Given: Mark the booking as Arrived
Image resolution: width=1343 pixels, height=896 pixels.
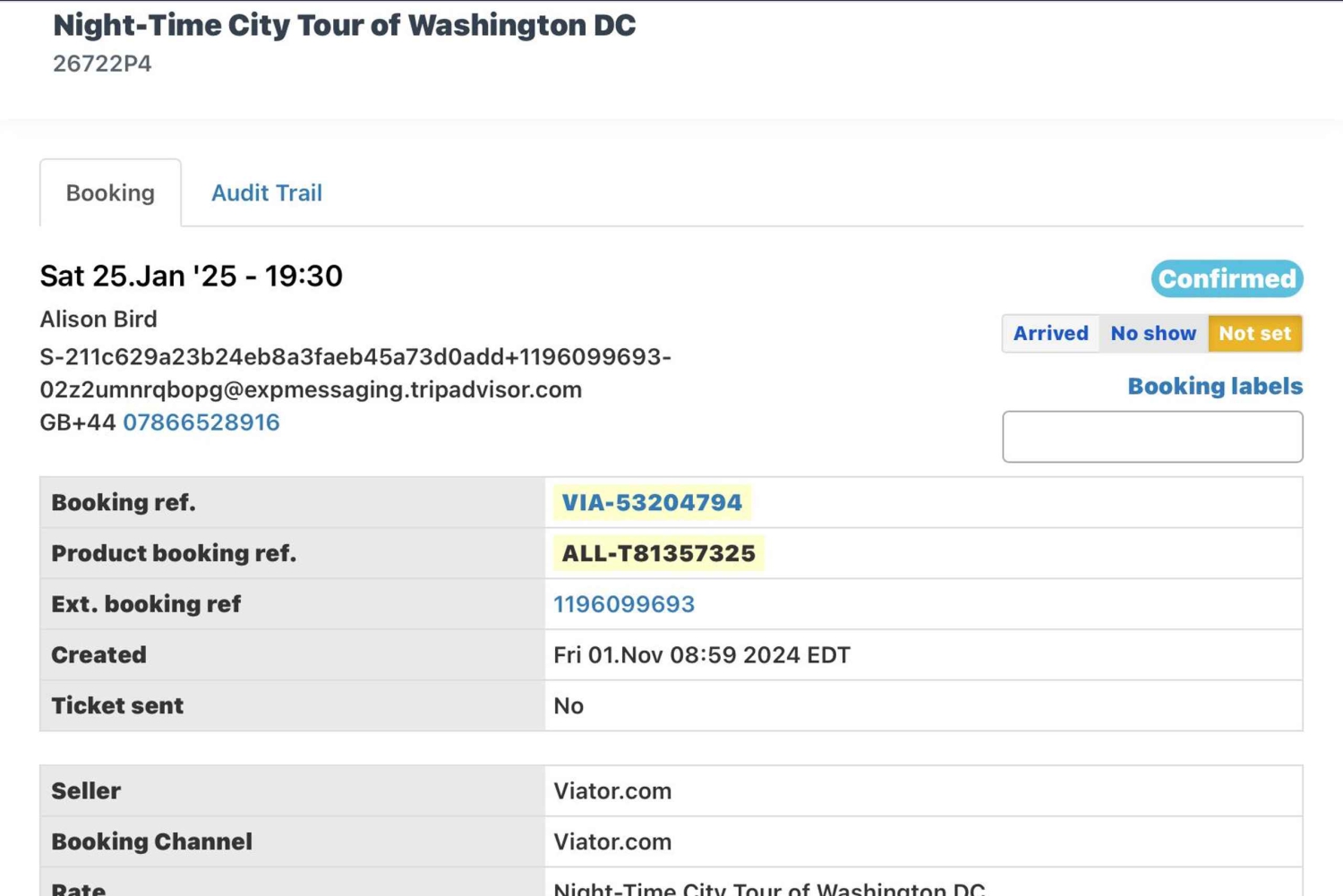Looking at the screenshot, I should [x=1050, y=333].
